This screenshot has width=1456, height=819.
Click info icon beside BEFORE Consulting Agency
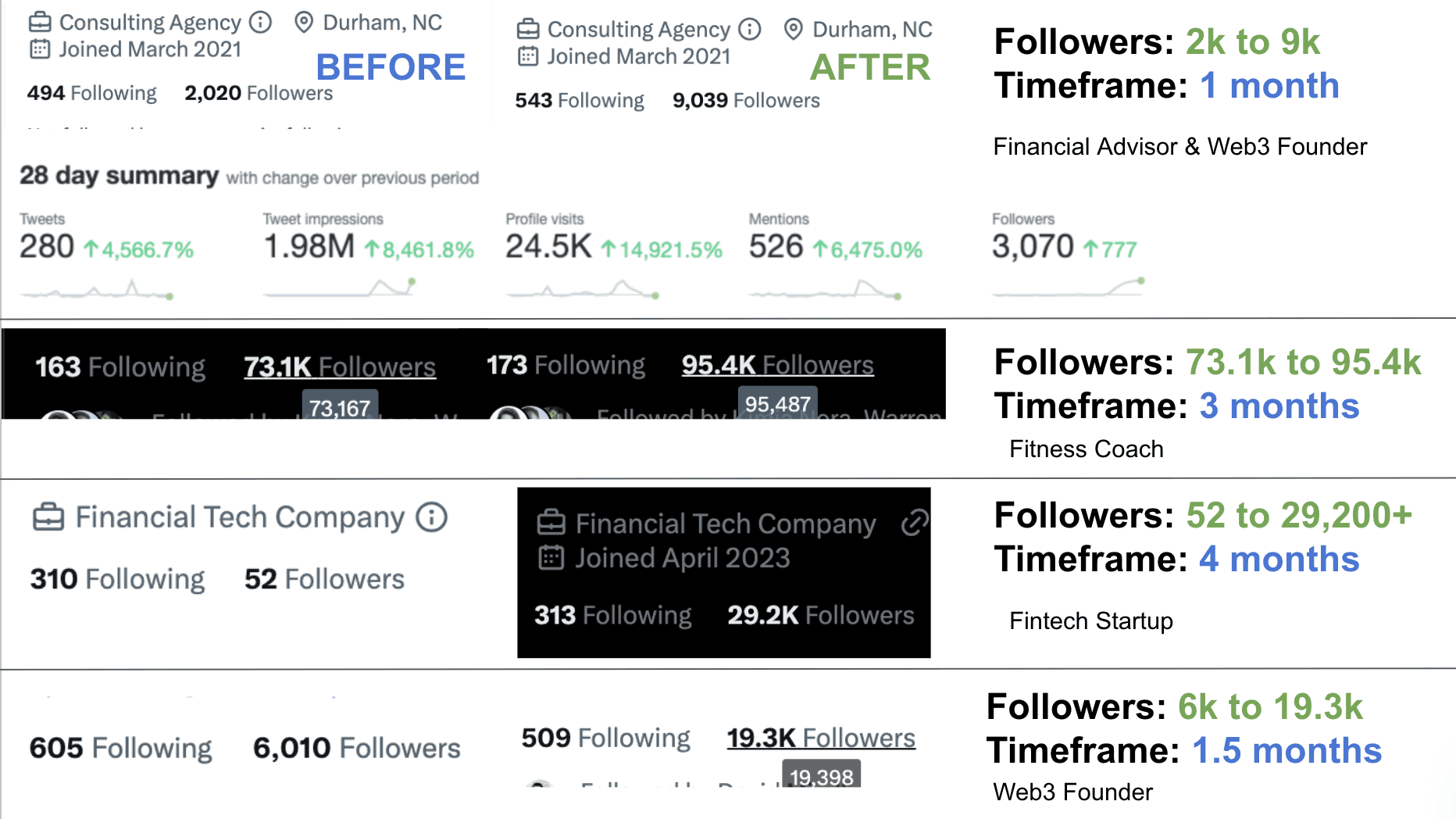[260, 22]
